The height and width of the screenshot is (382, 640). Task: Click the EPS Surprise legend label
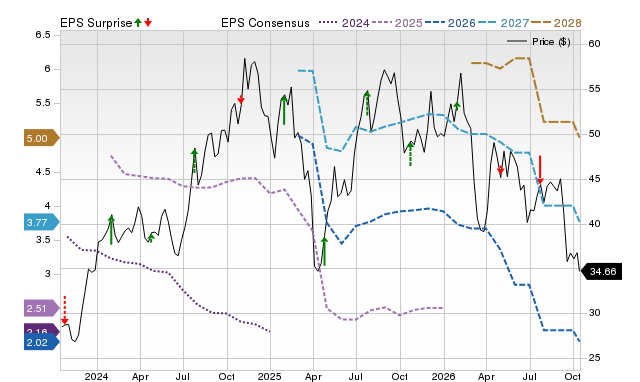(x=96, y=23)
